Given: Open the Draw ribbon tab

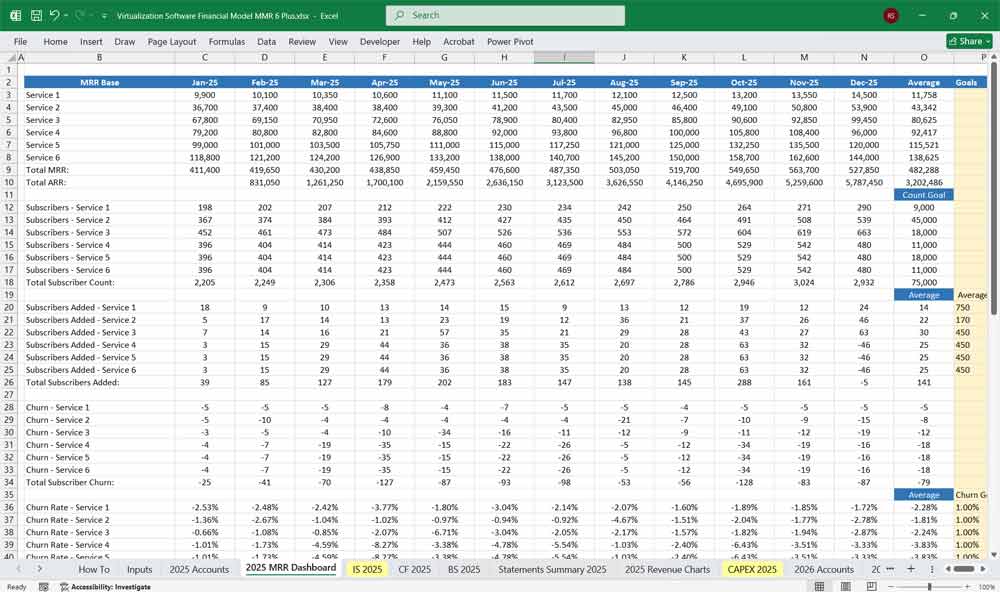Looking at the screenshot, I should (124, 41).
